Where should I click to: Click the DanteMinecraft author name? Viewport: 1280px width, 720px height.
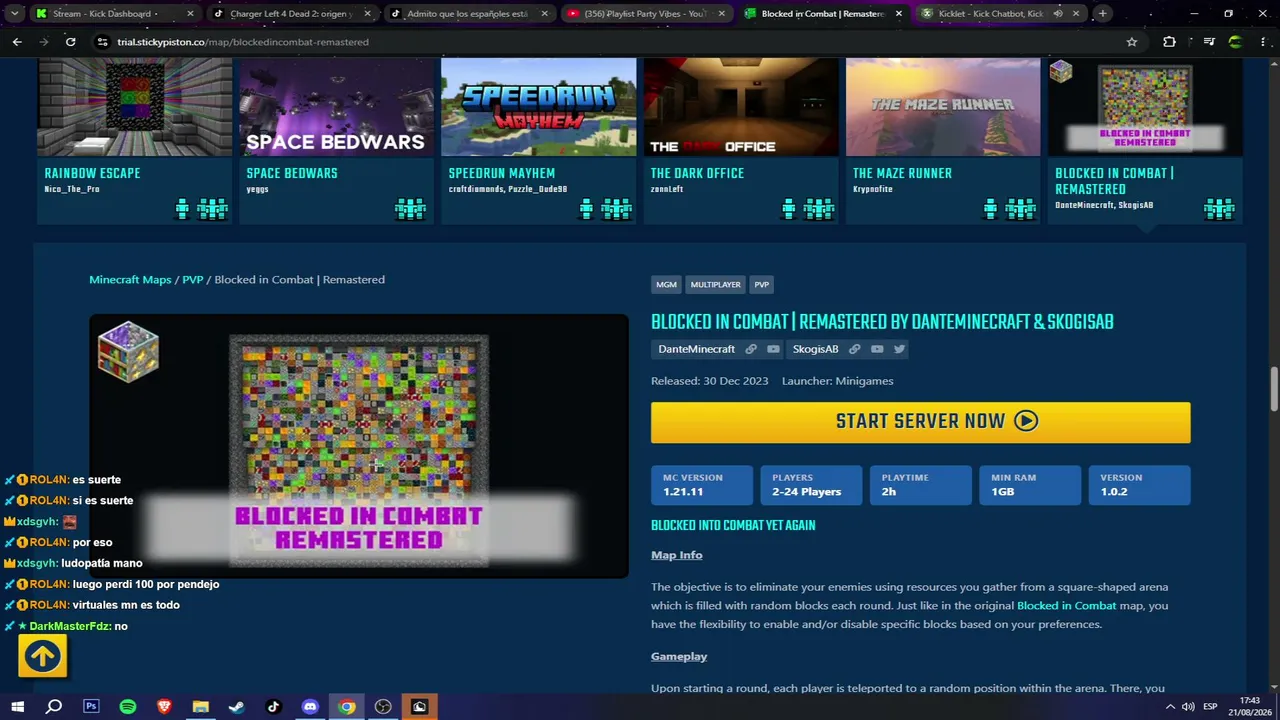696,349
